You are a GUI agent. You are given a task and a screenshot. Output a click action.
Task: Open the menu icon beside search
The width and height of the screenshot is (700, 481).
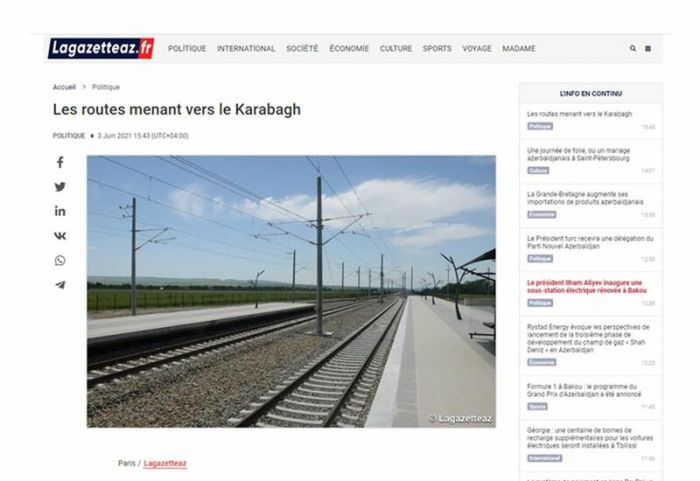click(648, 48)
